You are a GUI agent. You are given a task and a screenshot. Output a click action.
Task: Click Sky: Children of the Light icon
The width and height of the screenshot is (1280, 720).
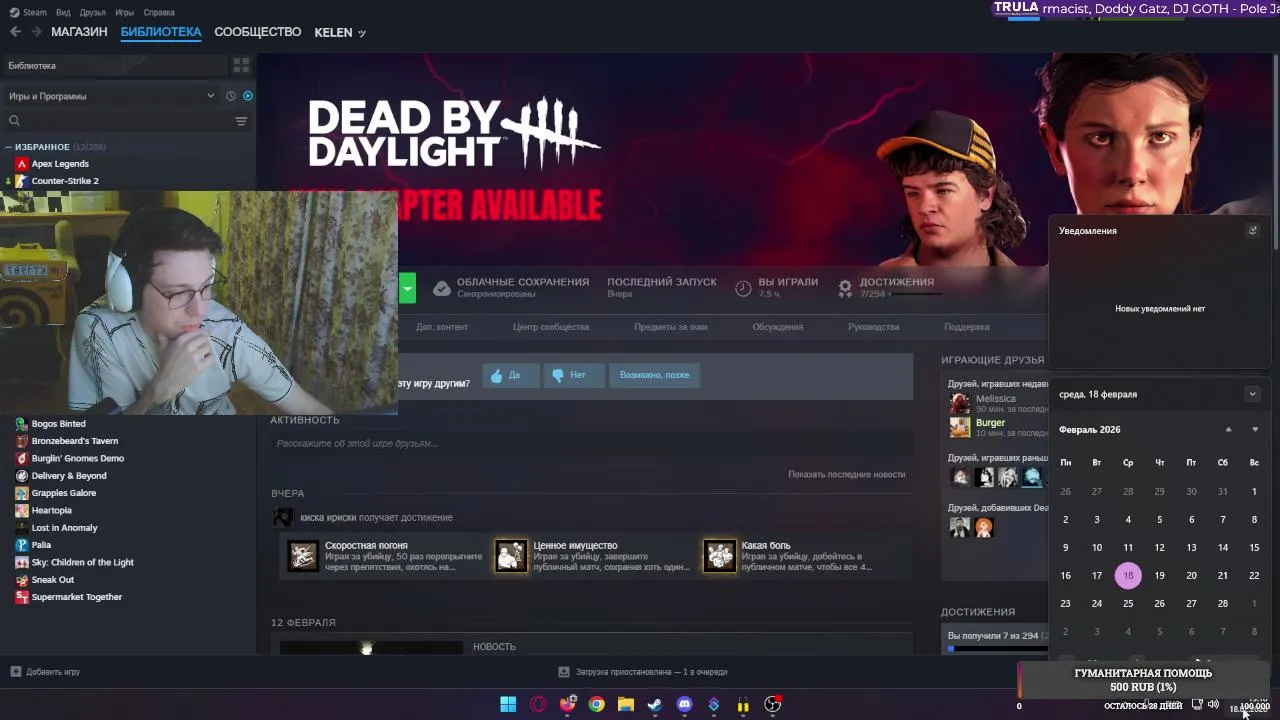21,562
